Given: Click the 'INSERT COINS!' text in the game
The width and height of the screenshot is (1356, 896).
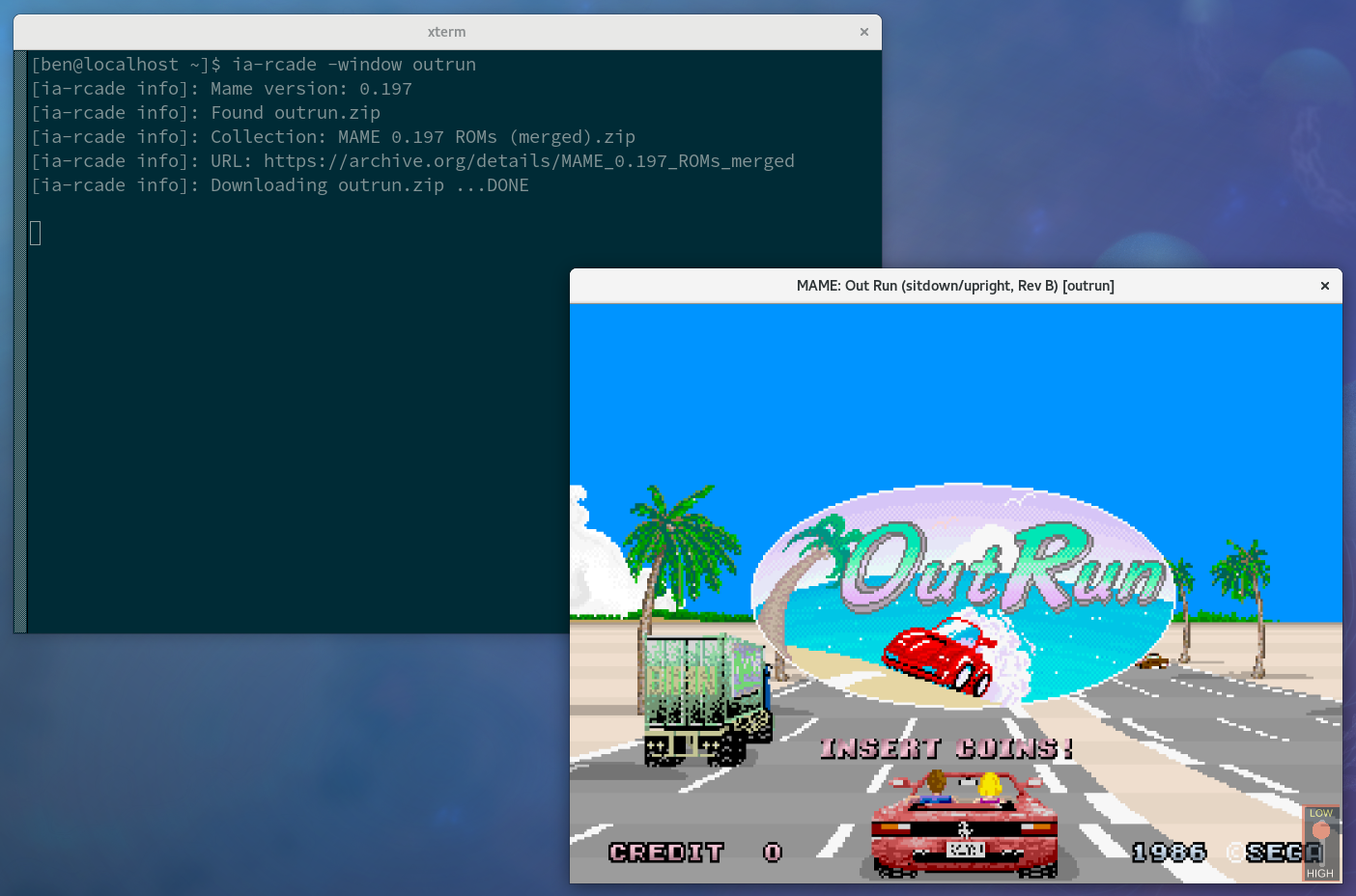Looking at the screenshot, I should 946,748.
